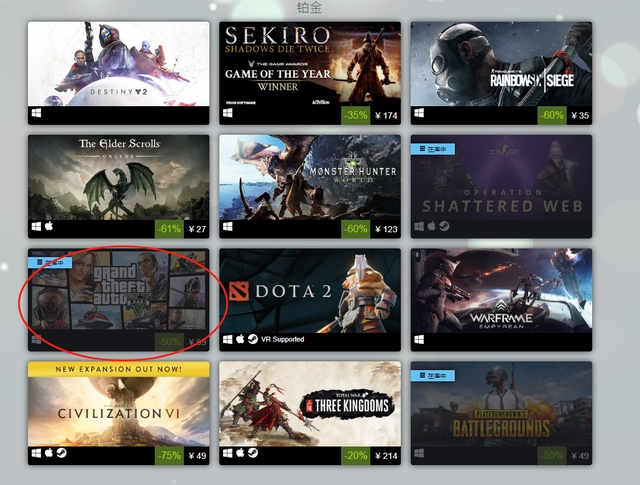Image resolution: width=640 pixels, height=485 pixels.
Task: Click the ¥ 27 price of Elder Scrolls Online
Action: point(197,229)
